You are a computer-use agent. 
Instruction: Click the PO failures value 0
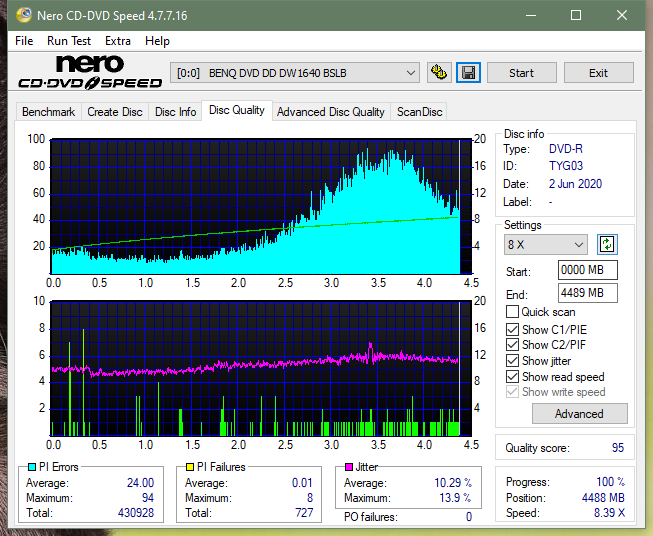[x=469, y=517]
